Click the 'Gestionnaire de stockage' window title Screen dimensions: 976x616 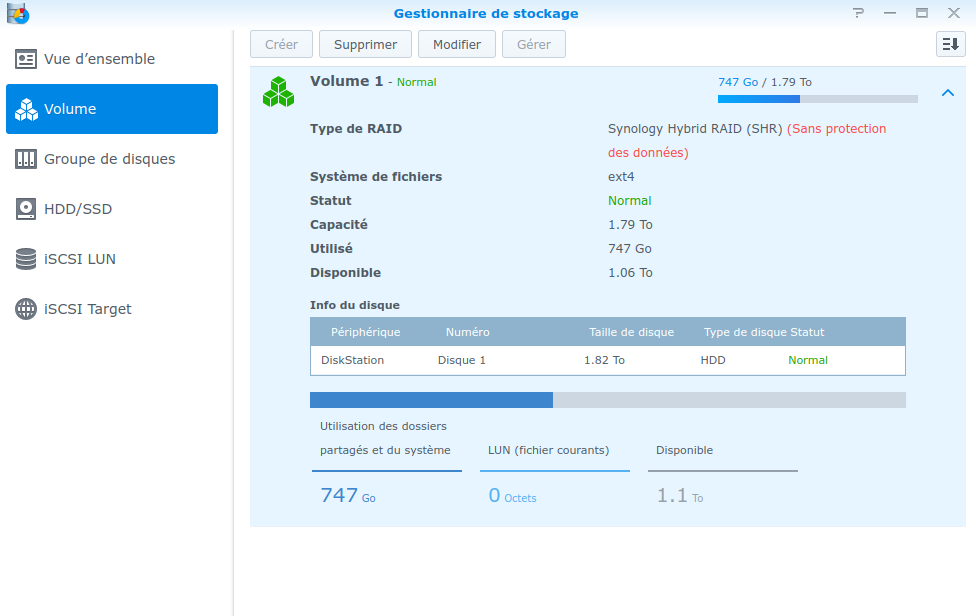tap(486, 13)
